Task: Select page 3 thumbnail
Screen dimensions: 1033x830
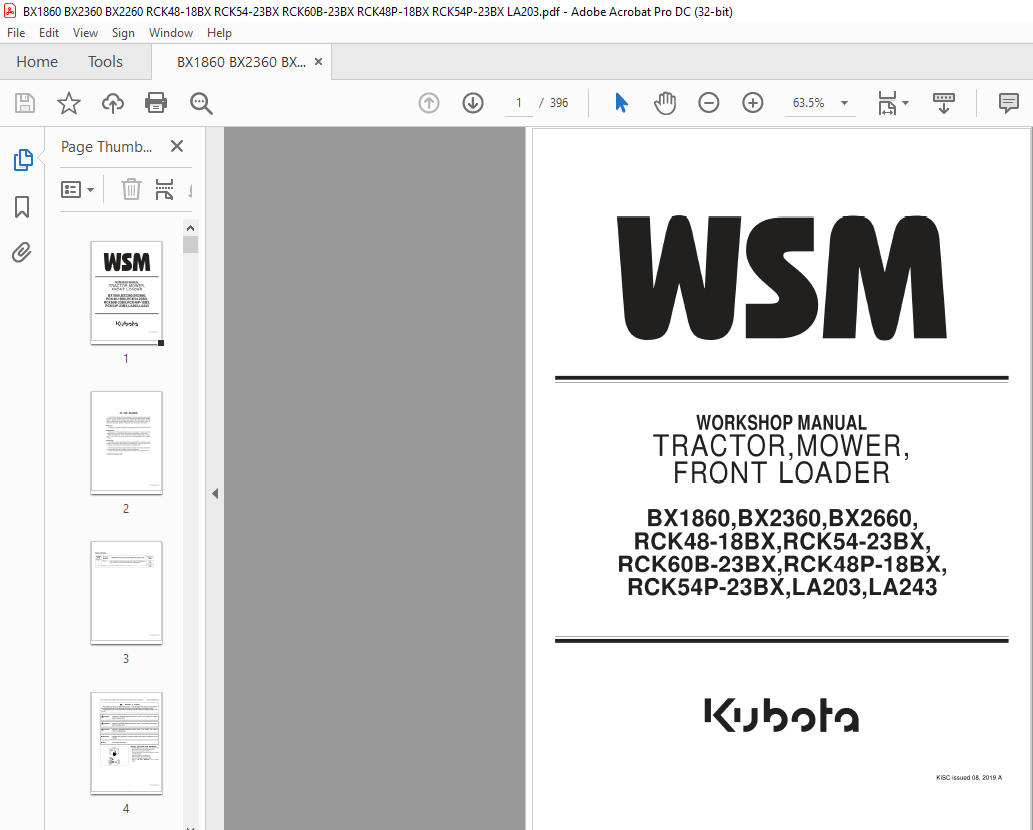Action: 126,593
